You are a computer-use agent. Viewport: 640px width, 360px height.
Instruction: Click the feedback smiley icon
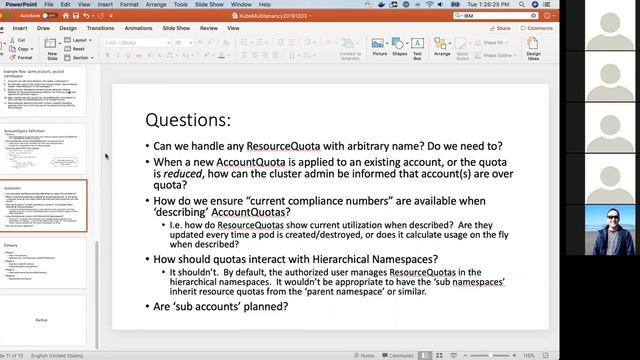[547, 16]
